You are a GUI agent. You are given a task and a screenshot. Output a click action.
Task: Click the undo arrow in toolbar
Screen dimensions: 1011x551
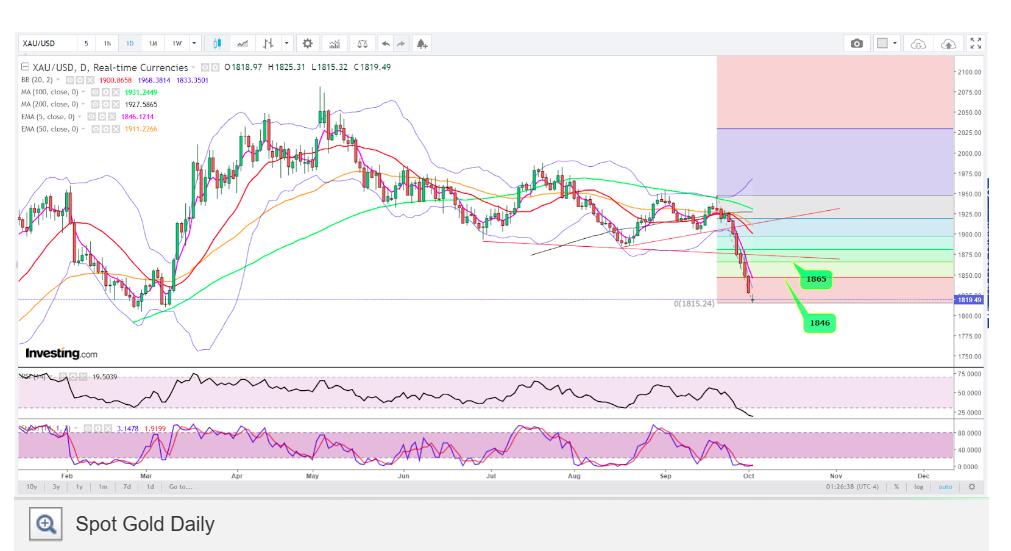[x=386, y=43]
